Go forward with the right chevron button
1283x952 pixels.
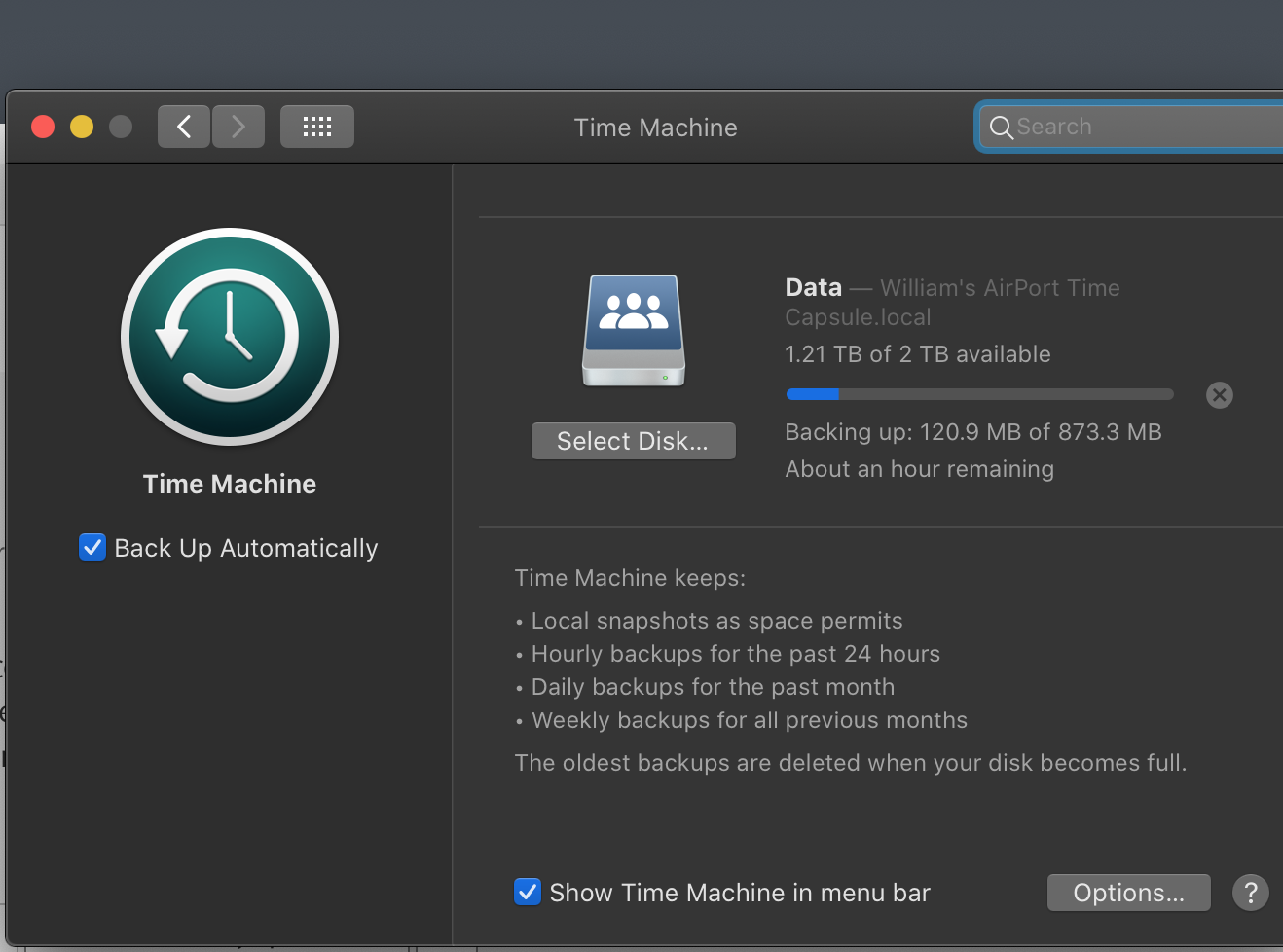click(238, 127)
